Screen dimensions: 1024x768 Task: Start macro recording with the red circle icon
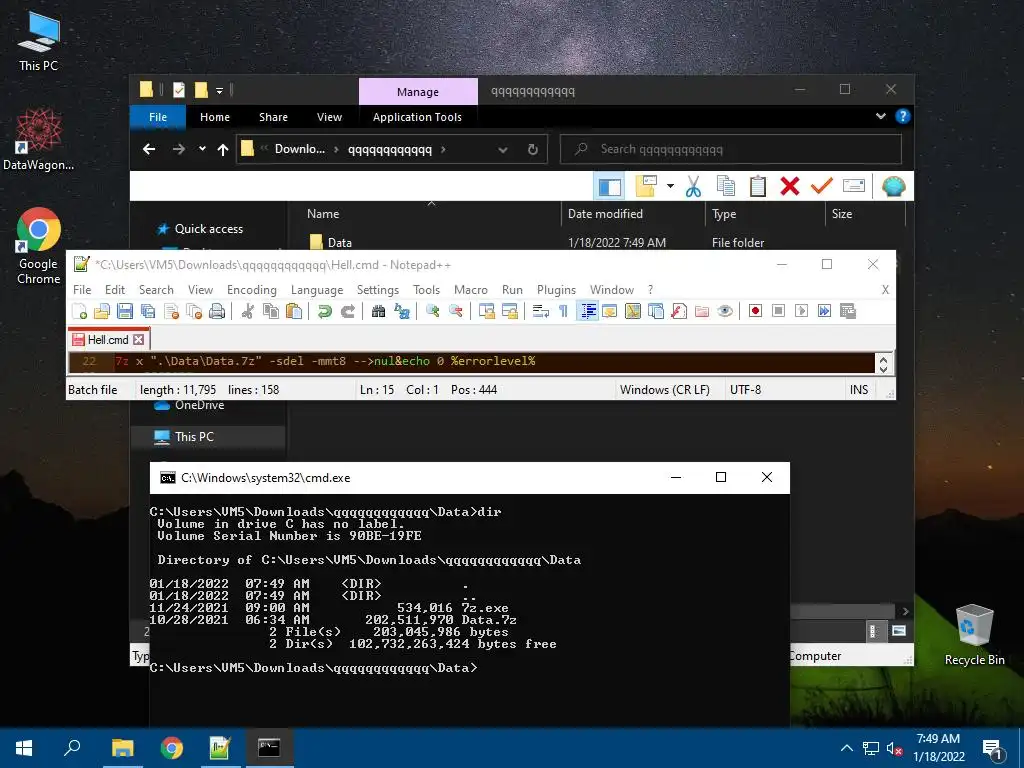point(756,312)
